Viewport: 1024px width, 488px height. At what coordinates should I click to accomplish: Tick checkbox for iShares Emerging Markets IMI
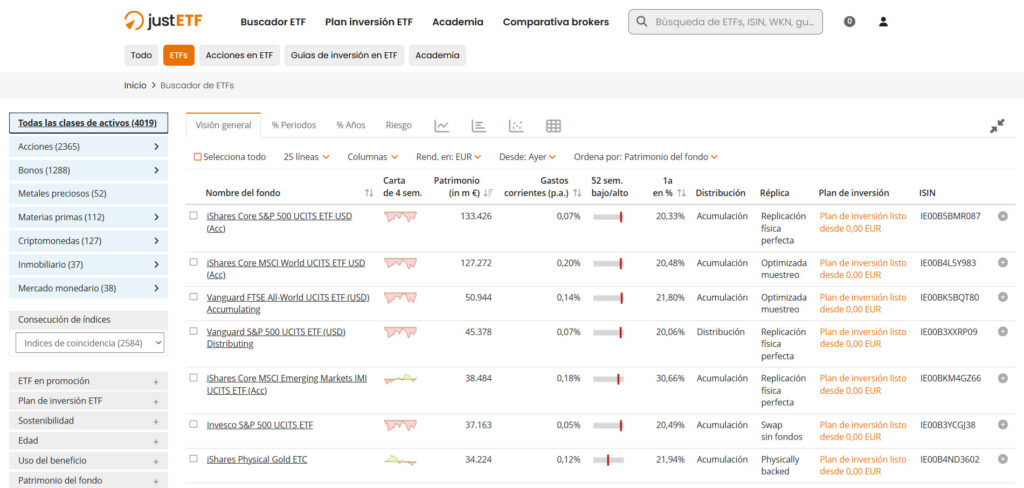193,378
